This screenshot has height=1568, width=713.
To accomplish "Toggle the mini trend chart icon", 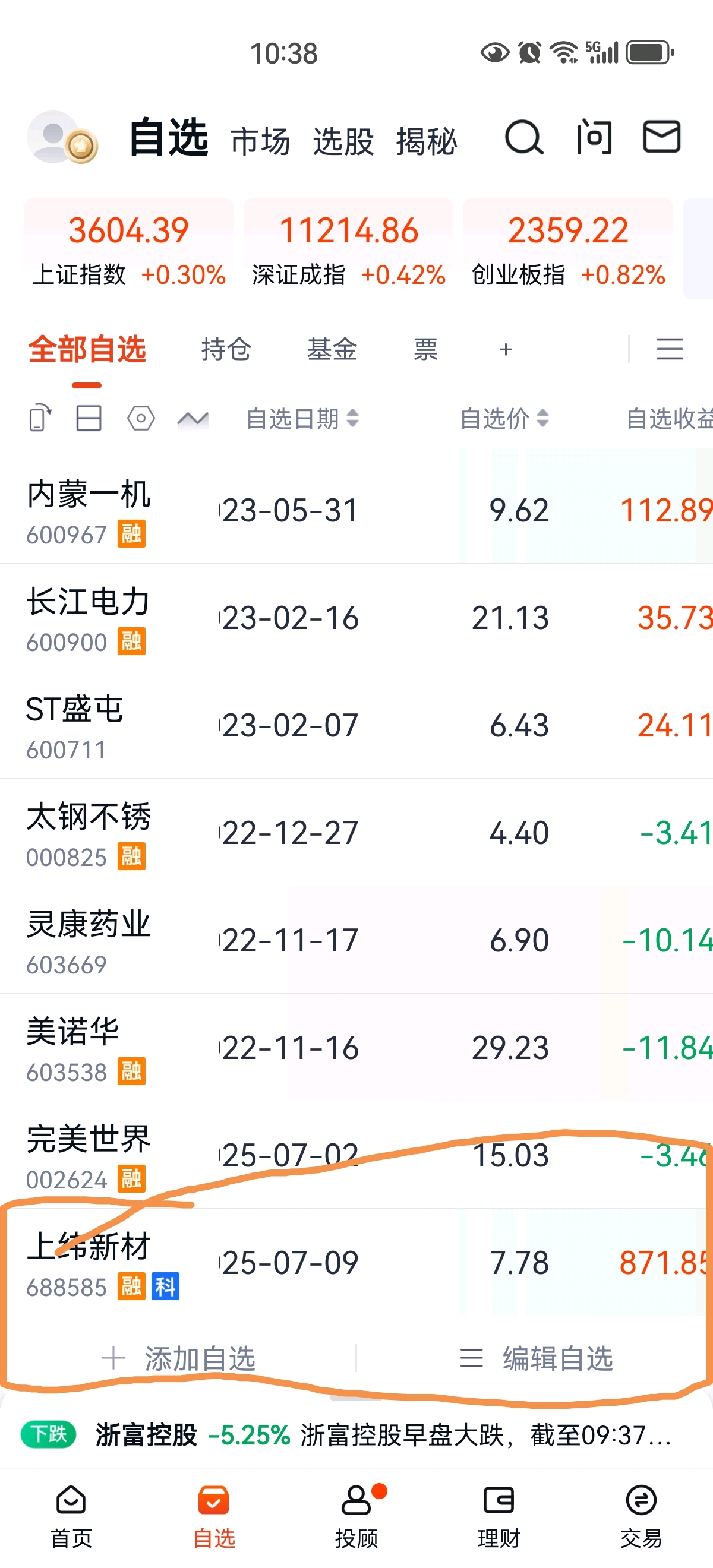I will click(x=193, y=419).
